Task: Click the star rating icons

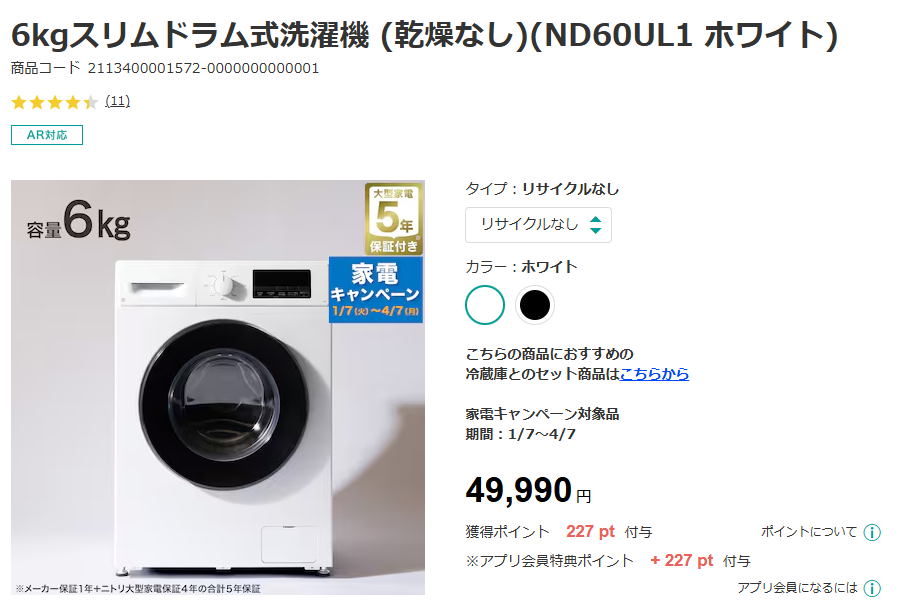Action: pos(55,102)
